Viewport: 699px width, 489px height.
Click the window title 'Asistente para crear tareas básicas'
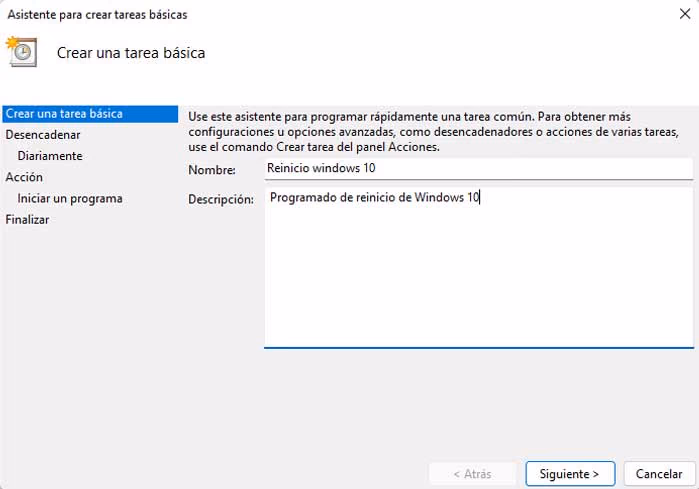click(x=97, y=15)
